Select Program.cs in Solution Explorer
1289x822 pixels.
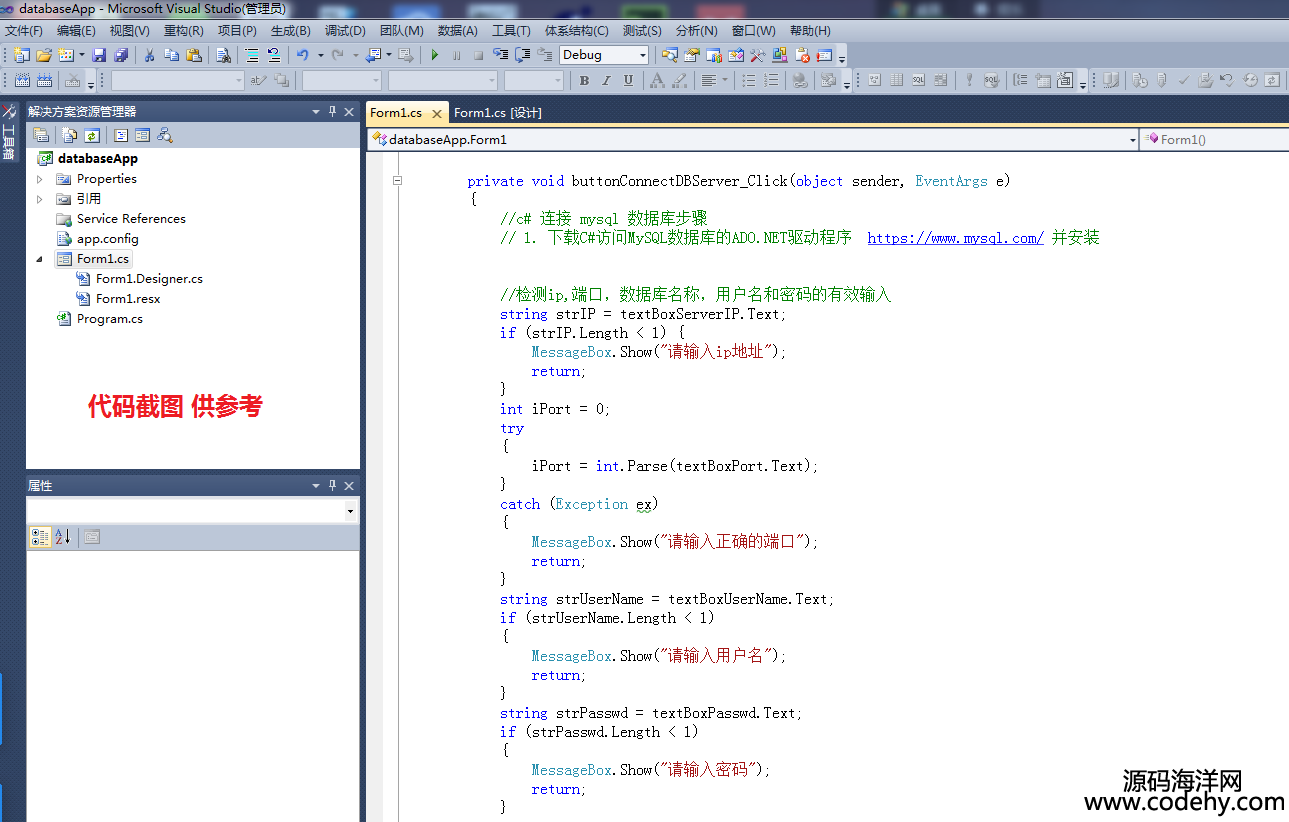tap(109, 319)
